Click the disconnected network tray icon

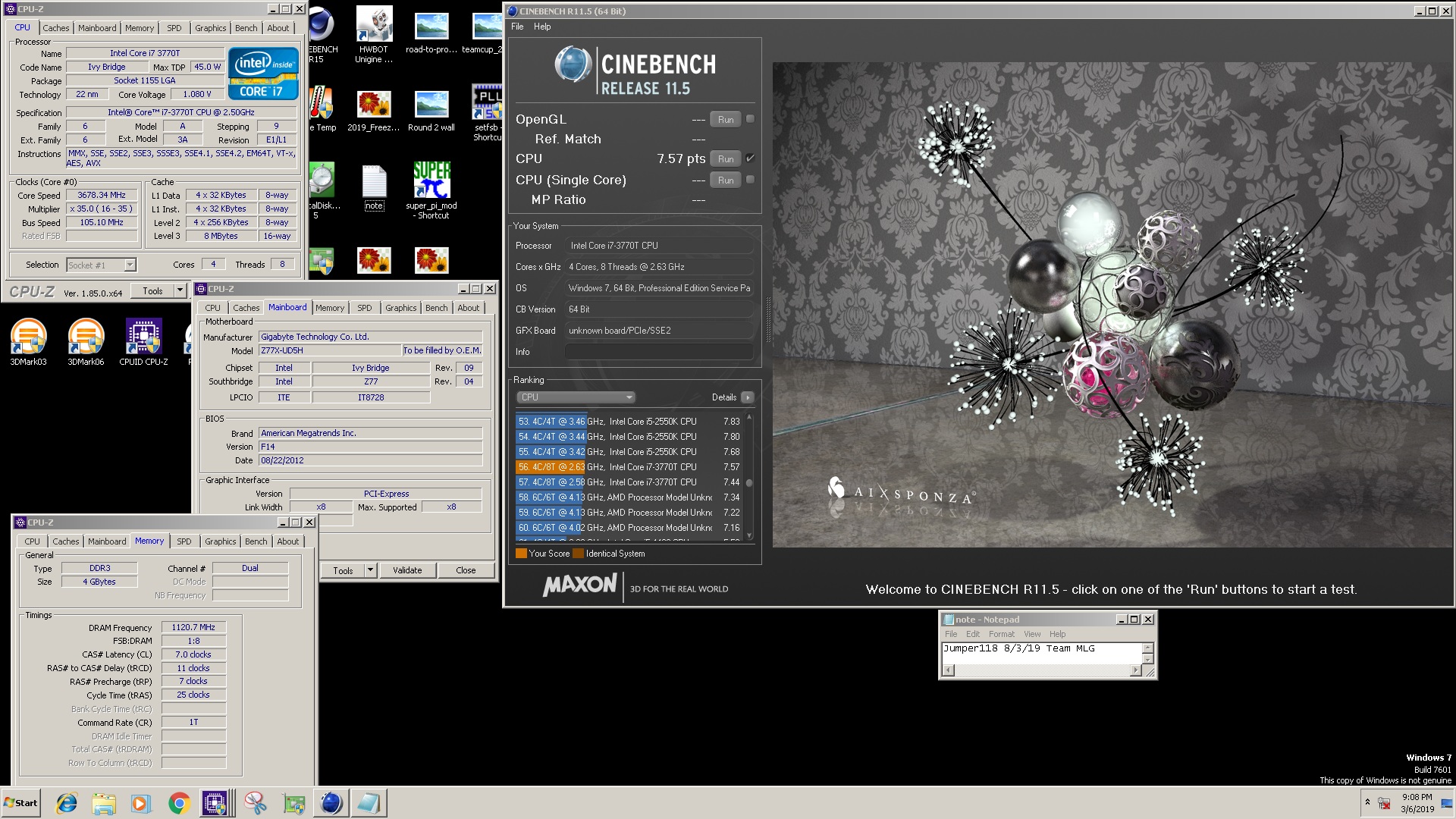pyautogui.click(x=1384, y=803)
